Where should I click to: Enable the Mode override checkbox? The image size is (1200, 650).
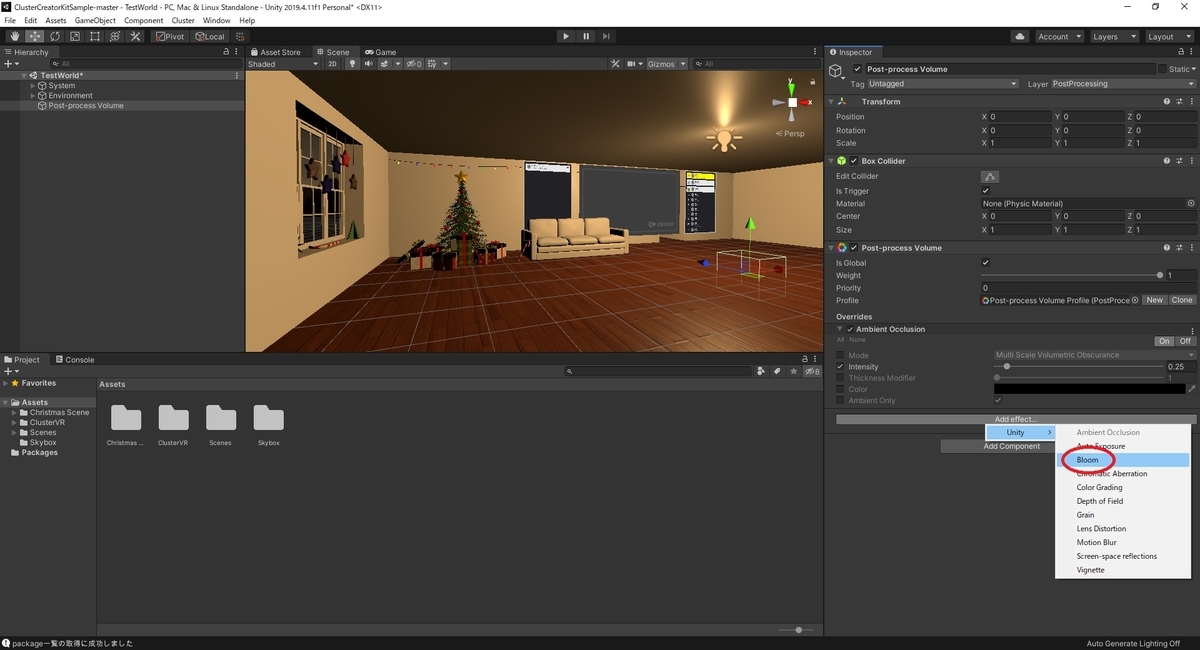point(840,355)
